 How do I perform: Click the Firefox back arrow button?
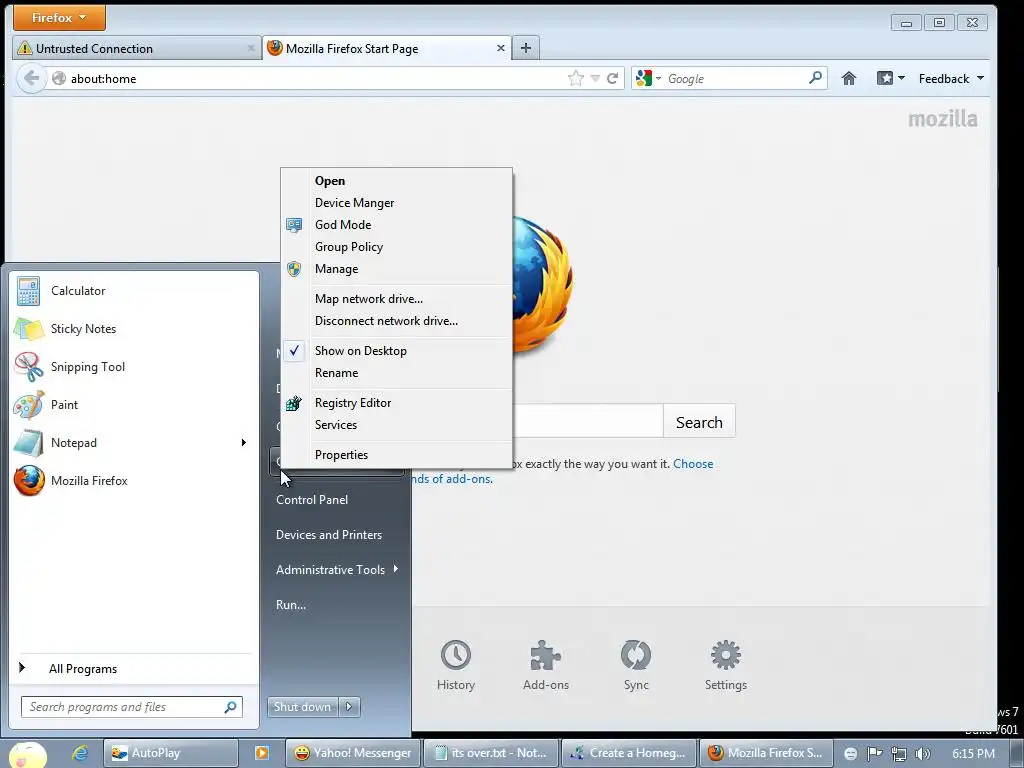click(x=31, y=78)
